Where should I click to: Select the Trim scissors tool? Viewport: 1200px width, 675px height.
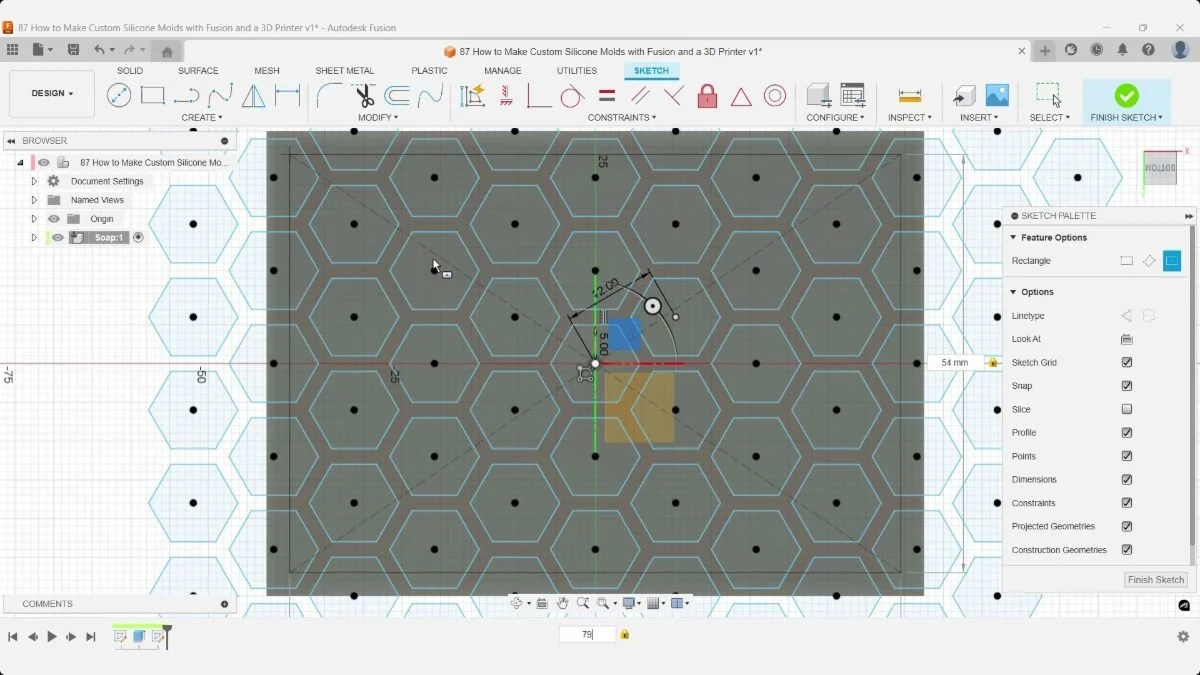point(364,95)
